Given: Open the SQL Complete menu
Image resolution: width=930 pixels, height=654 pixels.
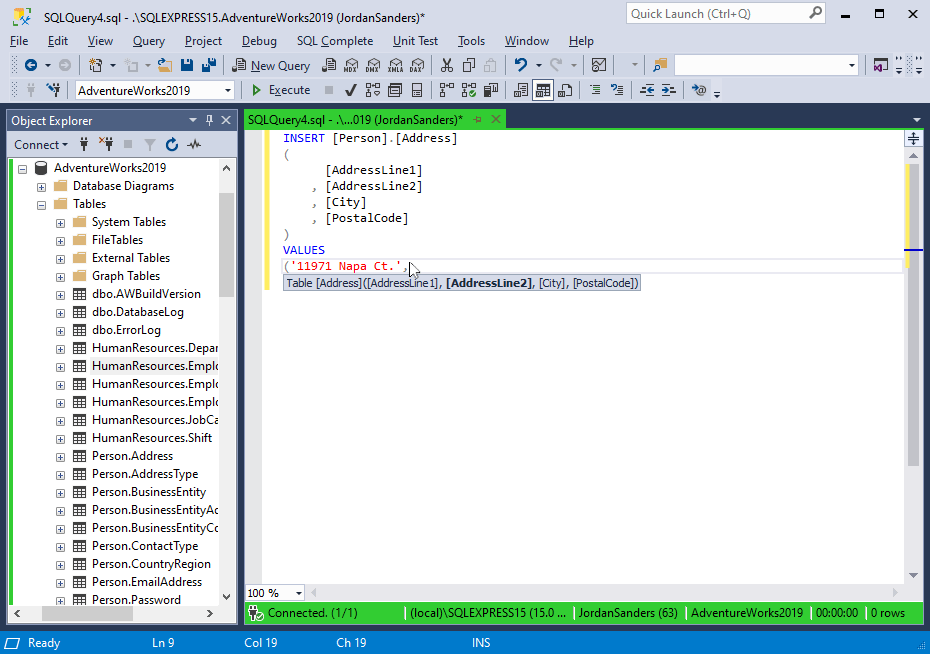Looking at the screenshot, I should (x=335, y=41).
